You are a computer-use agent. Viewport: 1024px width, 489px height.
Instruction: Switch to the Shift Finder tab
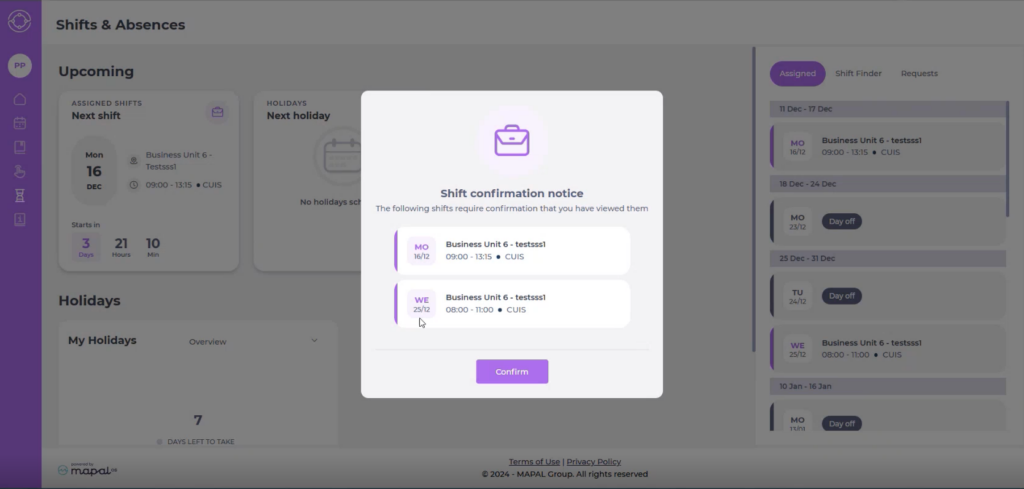(858, 73)
